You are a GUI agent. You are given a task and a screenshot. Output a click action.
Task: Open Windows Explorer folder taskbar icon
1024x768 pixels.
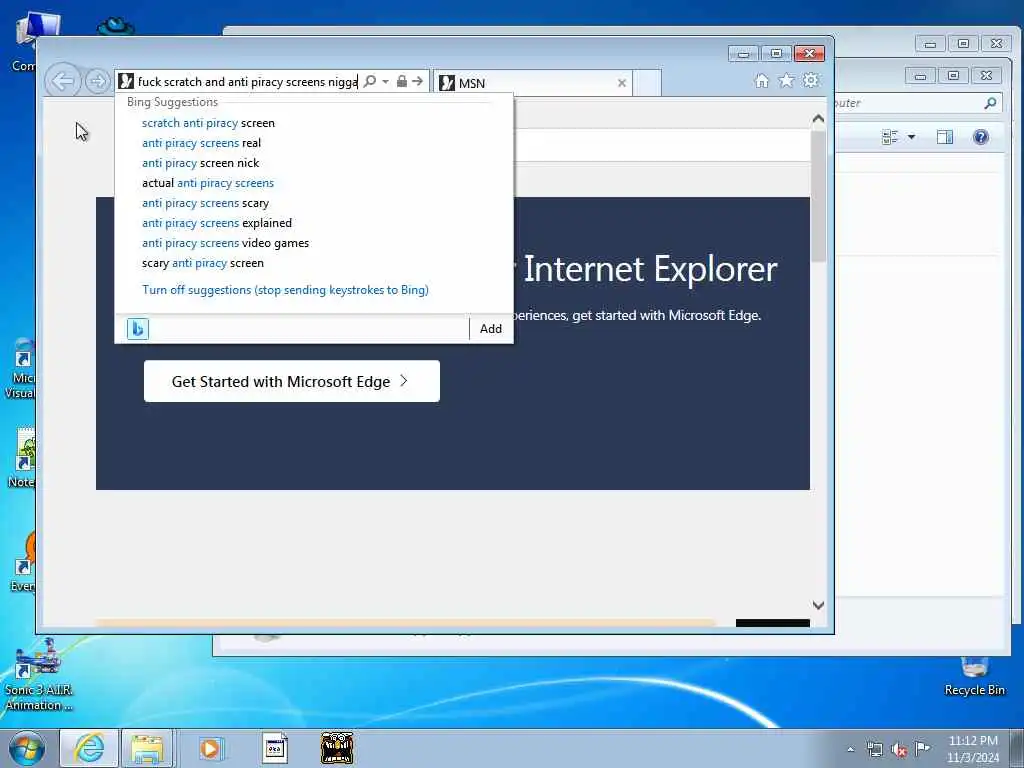click(148, 748)
